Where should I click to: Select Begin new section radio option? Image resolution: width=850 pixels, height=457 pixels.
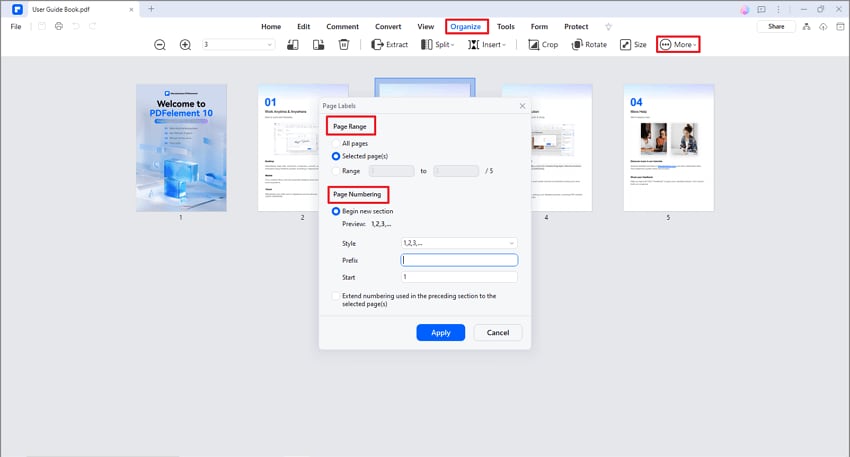336,211
